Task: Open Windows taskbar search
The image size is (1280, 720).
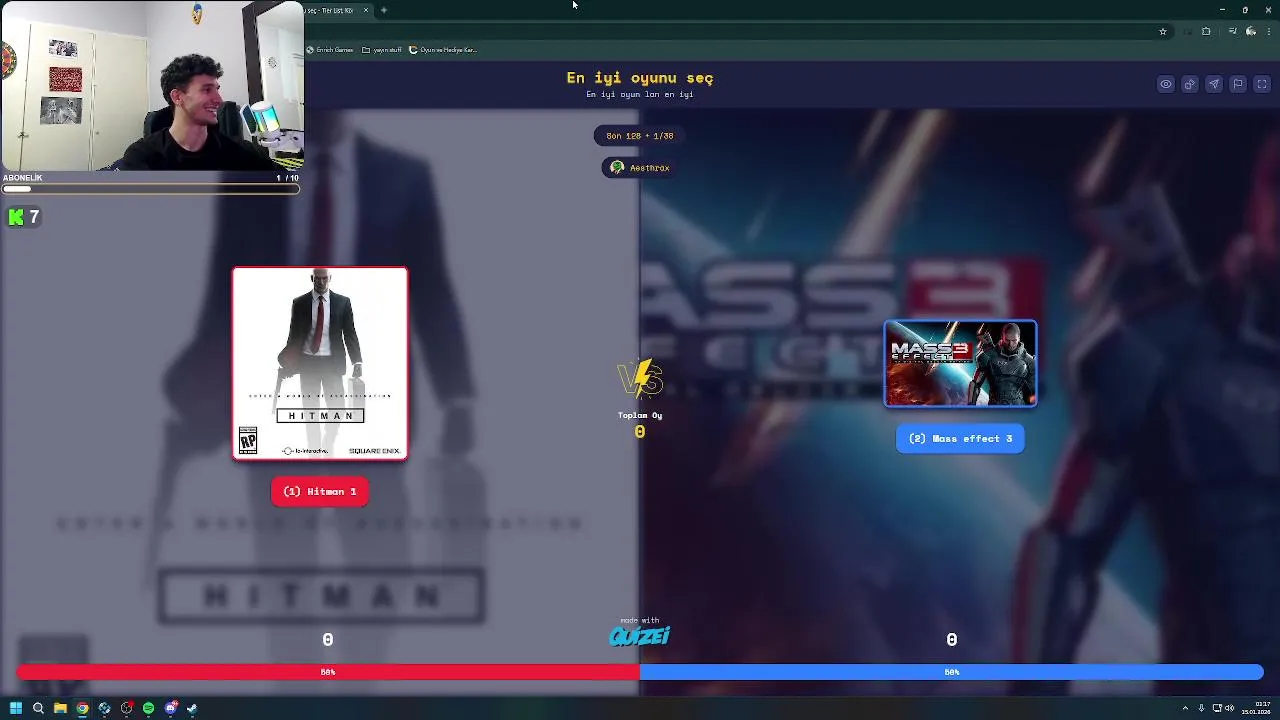Action: [x=38, y=708]
